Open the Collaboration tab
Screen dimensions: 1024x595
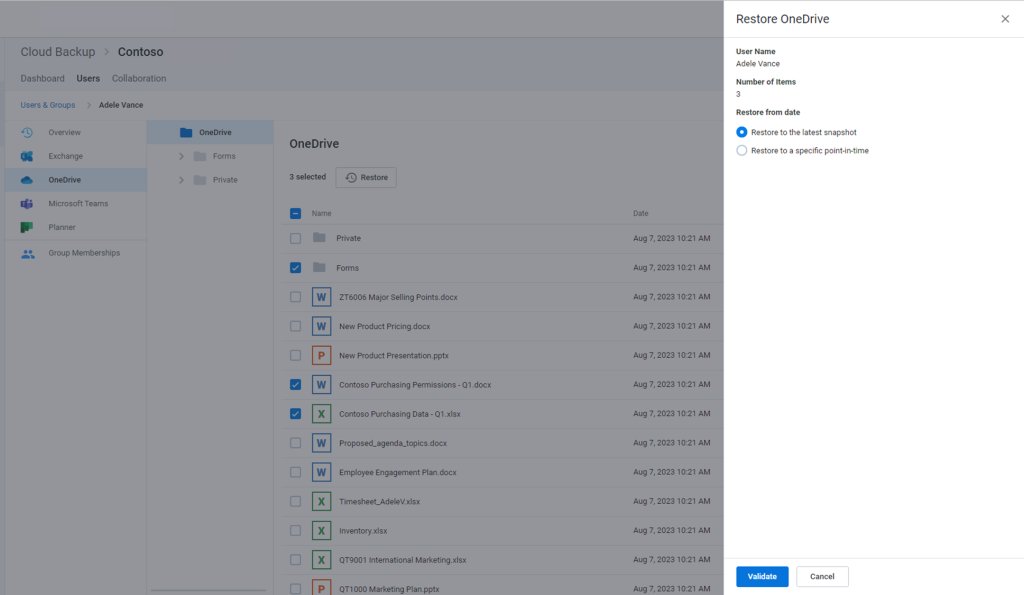139,78
